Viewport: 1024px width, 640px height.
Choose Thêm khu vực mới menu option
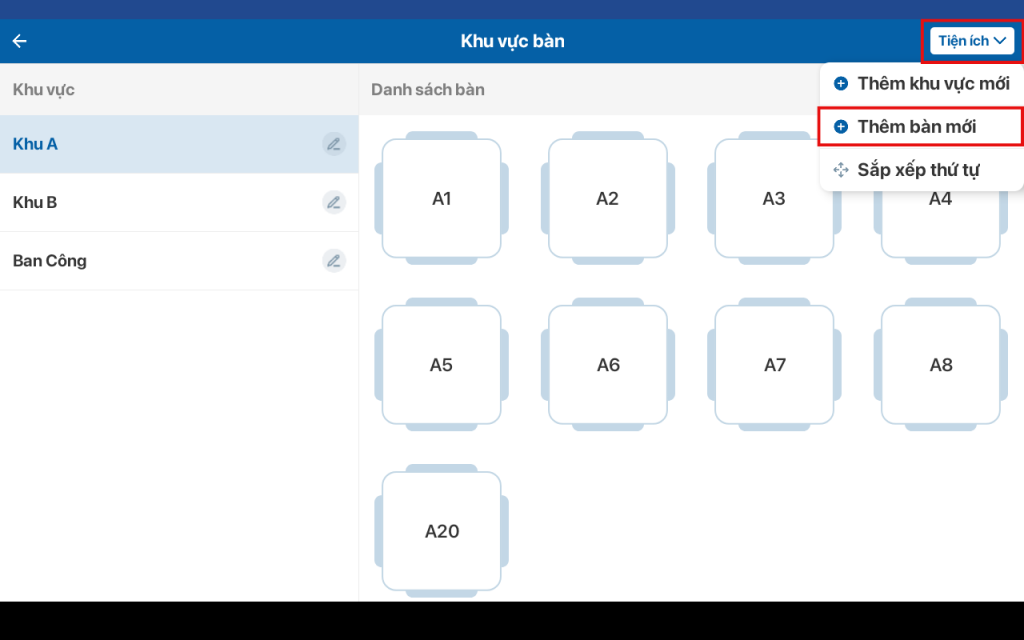(932, 84)
